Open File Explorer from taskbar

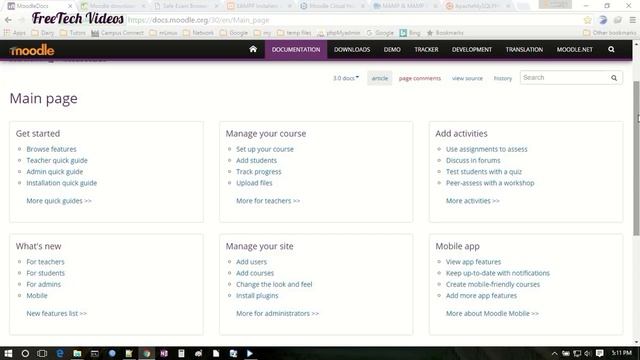point(77,353)
